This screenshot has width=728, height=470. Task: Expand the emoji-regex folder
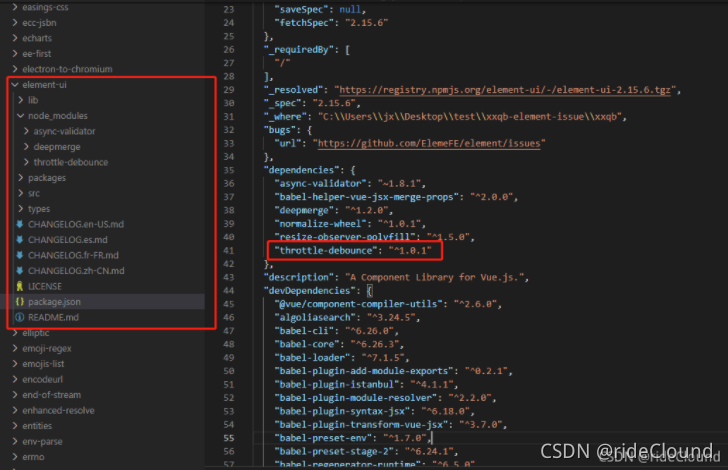point(15,348)
